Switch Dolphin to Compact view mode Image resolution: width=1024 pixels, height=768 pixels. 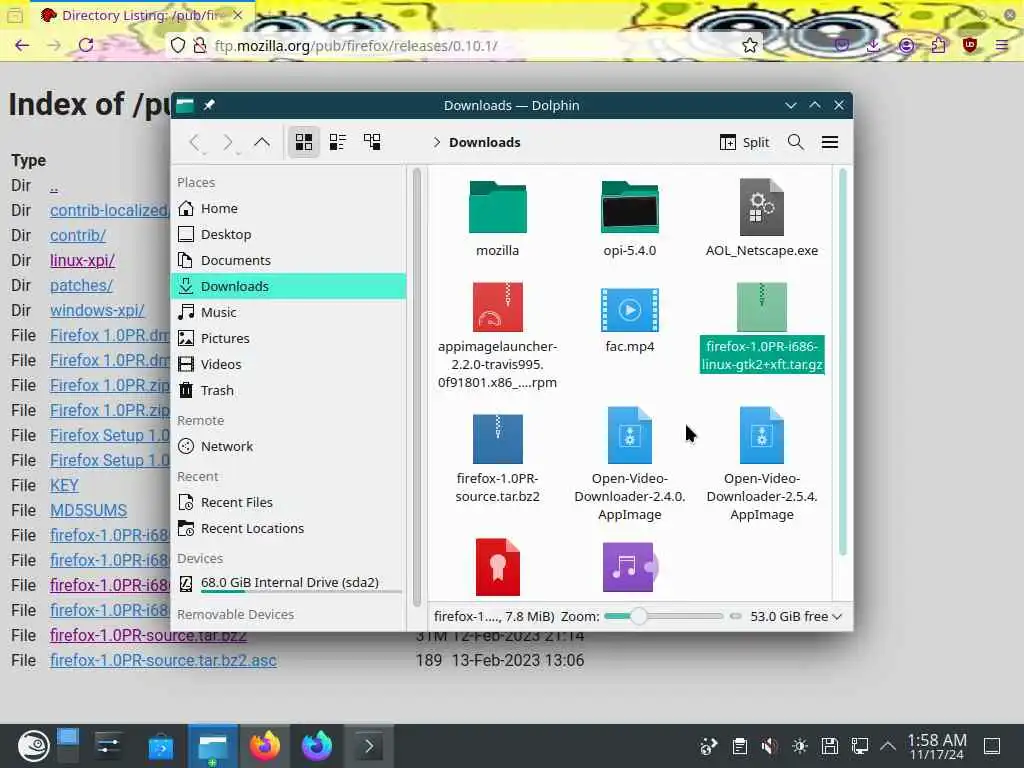(338, 142)
